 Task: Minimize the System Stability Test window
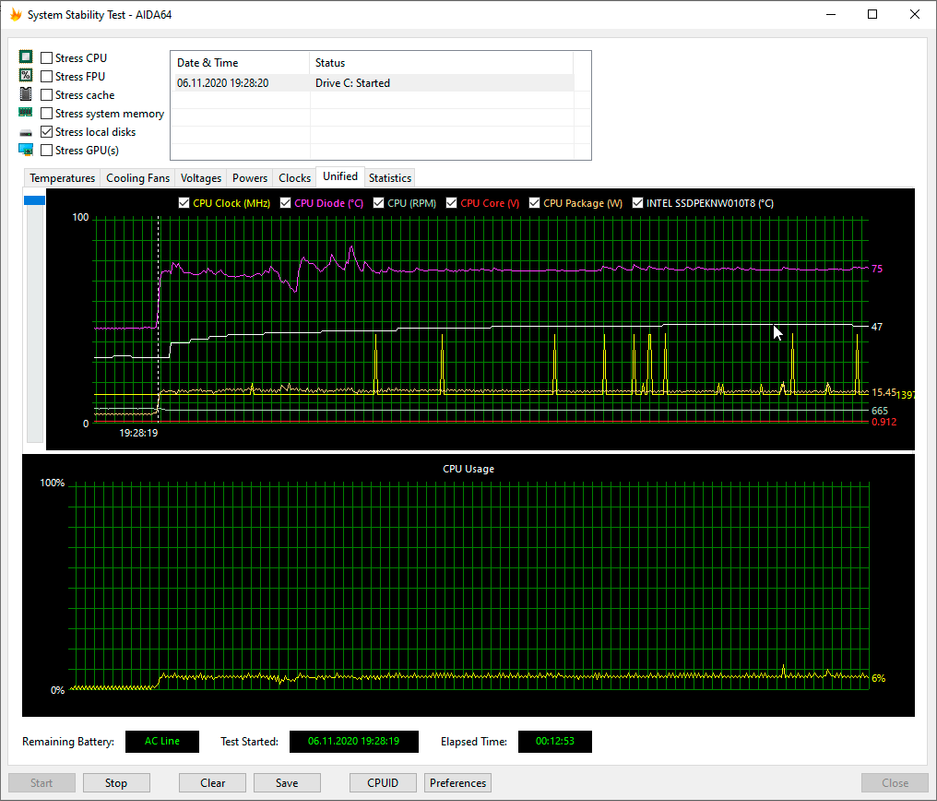coord(831,14)
